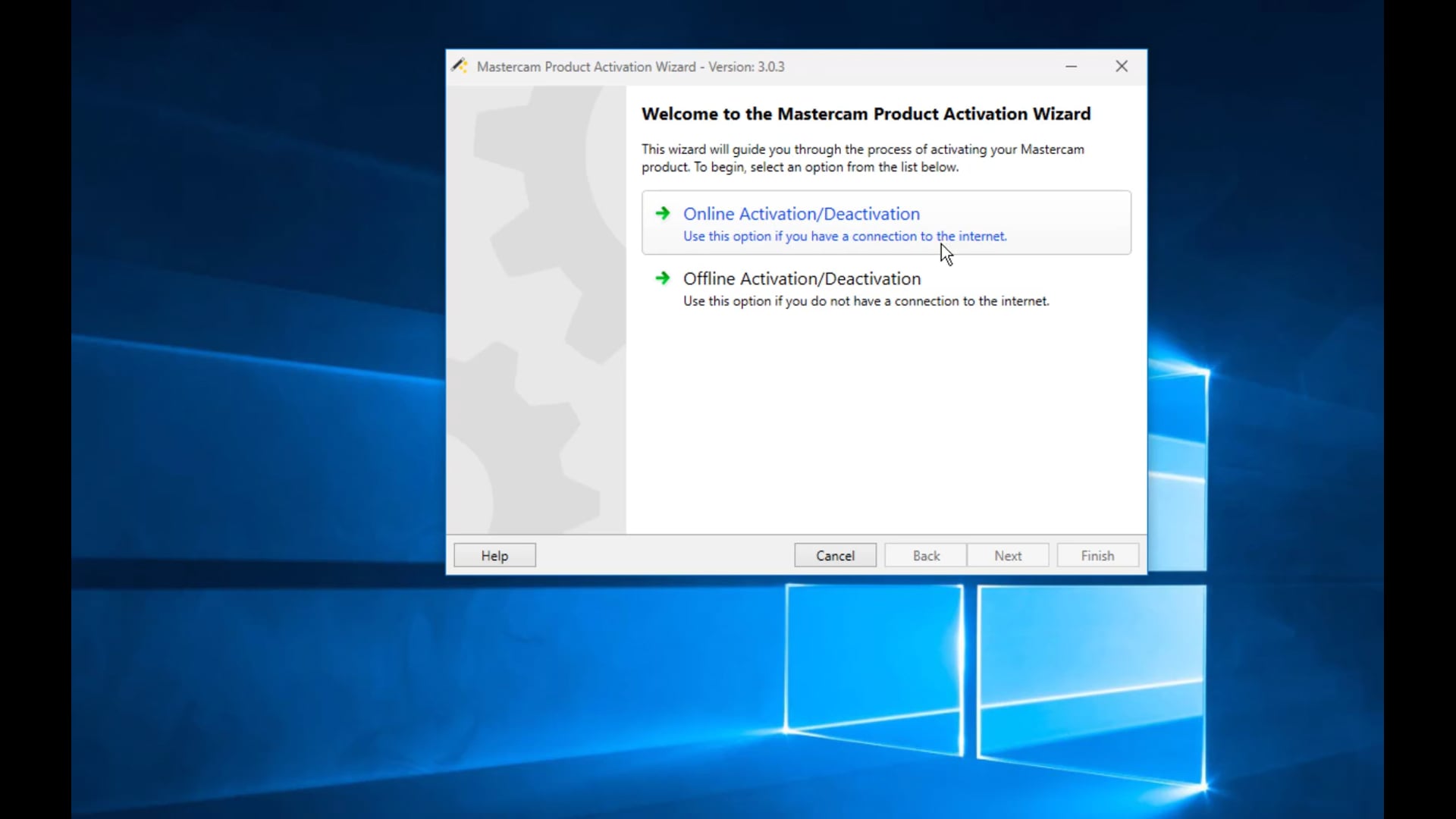Viewport: 1456px width, 819px height.
Task: Minimize the Activation Wizard window
Action: tap(1071, 67)
